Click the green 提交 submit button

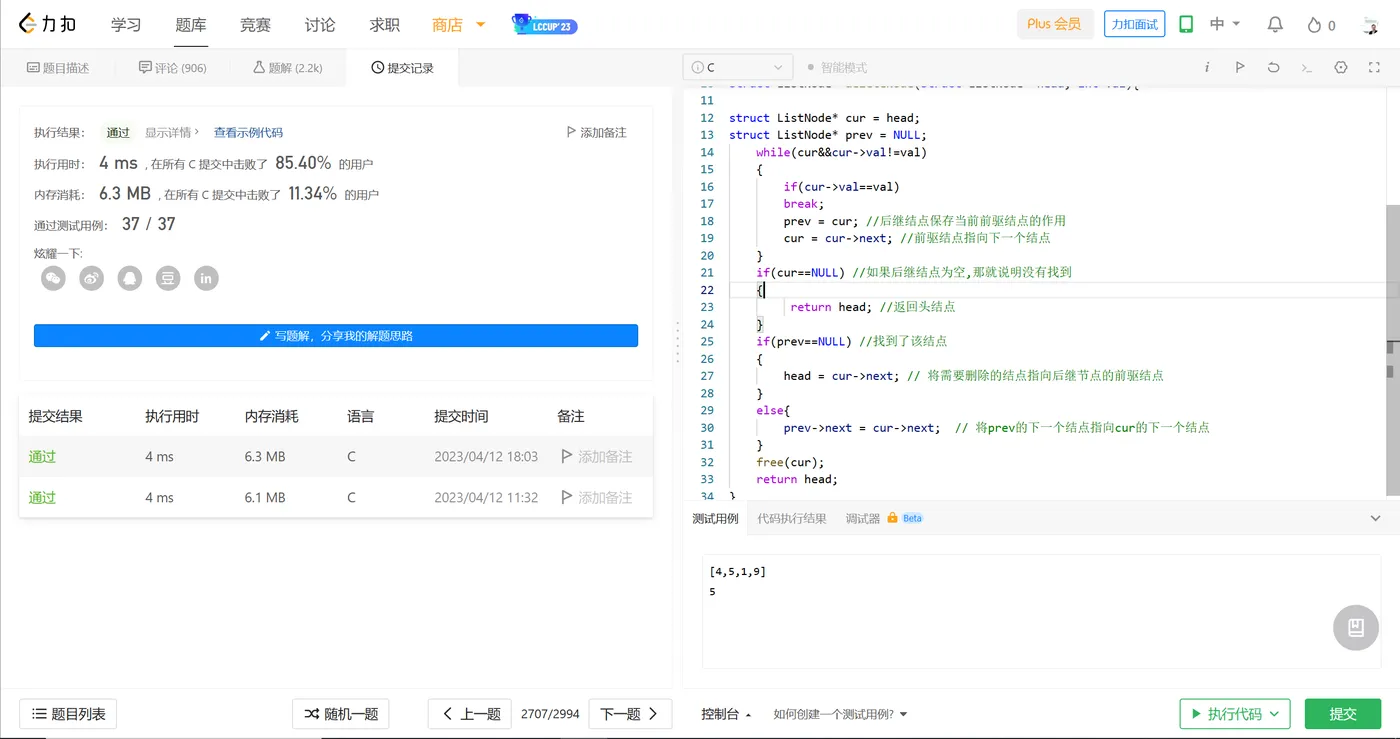(1343, 714)
